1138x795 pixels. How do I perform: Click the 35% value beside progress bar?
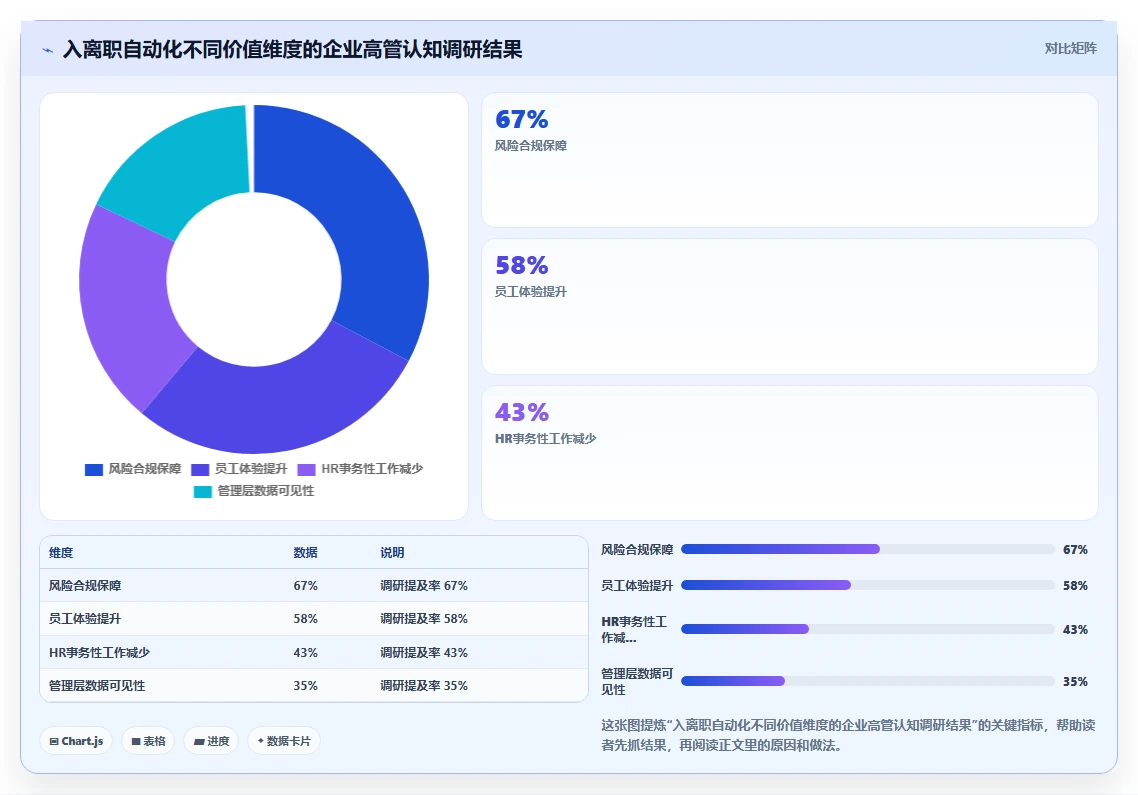point(1075,681)
